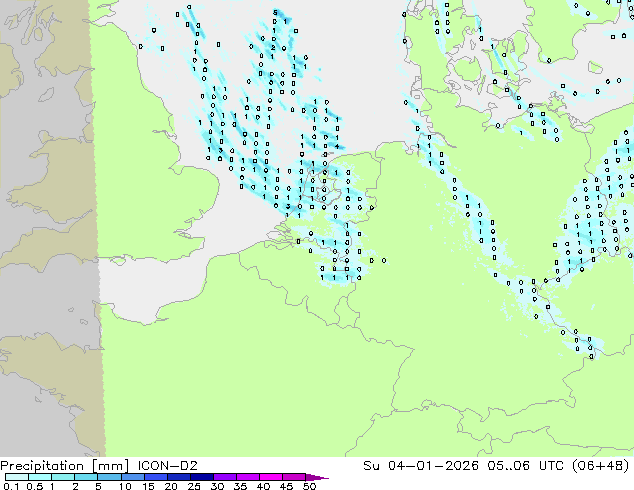Select the '10' legend scale value
634x490 pixels.
coord(125,486)
